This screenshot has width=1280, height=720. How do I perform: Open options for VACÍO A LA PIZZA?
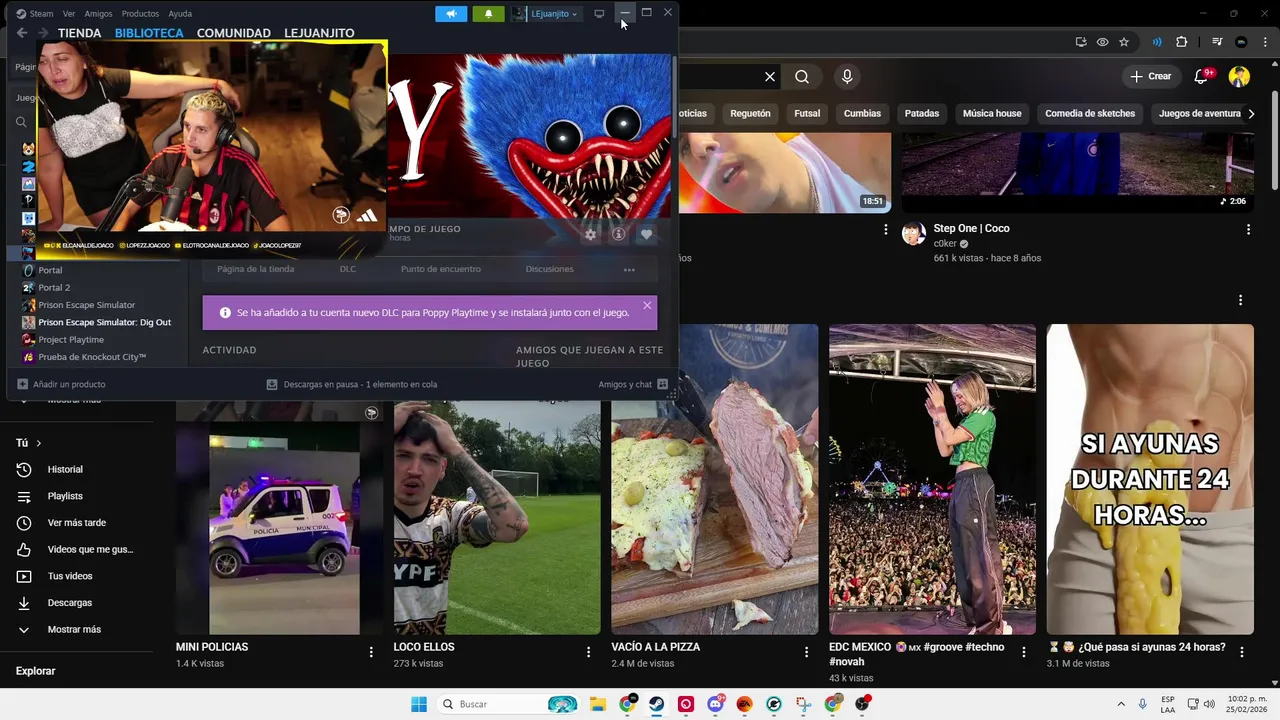pos(806,652)
